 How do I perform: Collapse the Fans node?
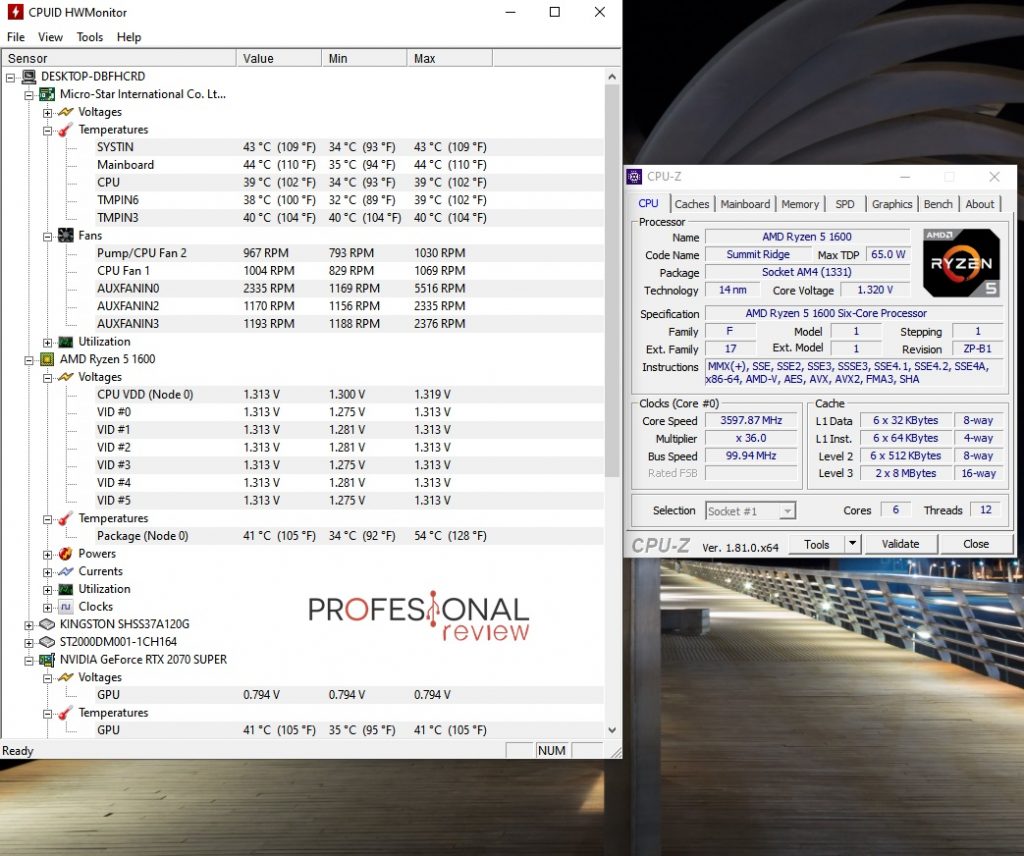pyautogui.click(x=48, y=236)
